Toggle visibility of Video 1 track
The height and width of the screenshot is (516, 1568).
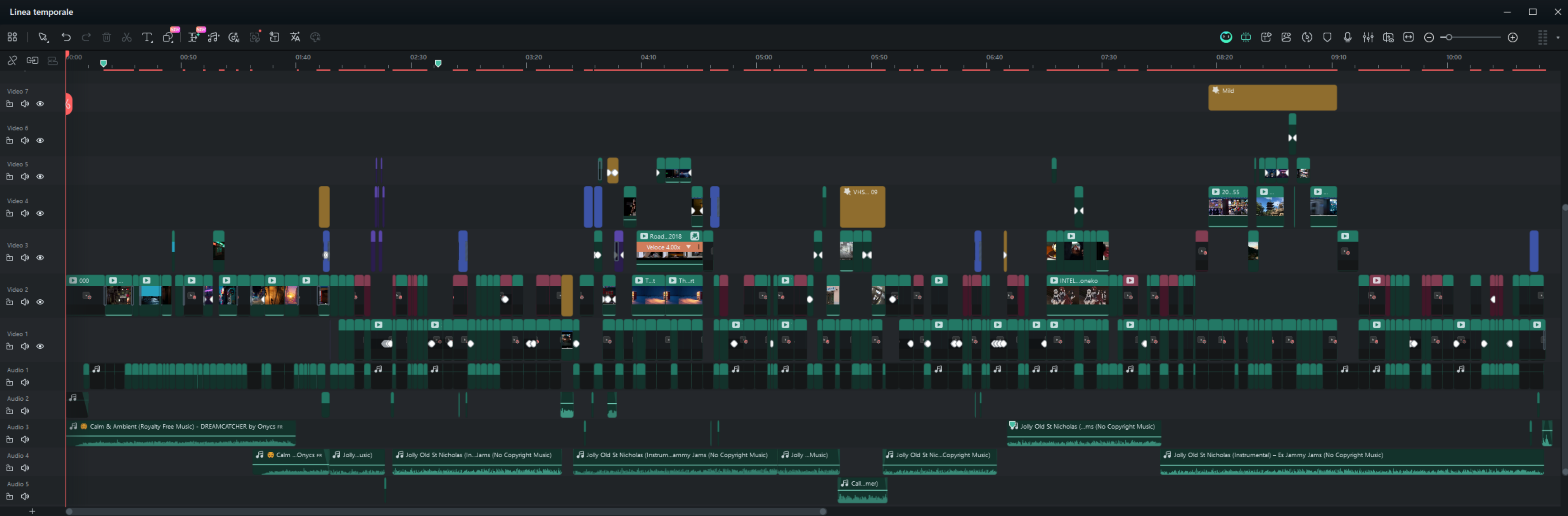[40, 346]
